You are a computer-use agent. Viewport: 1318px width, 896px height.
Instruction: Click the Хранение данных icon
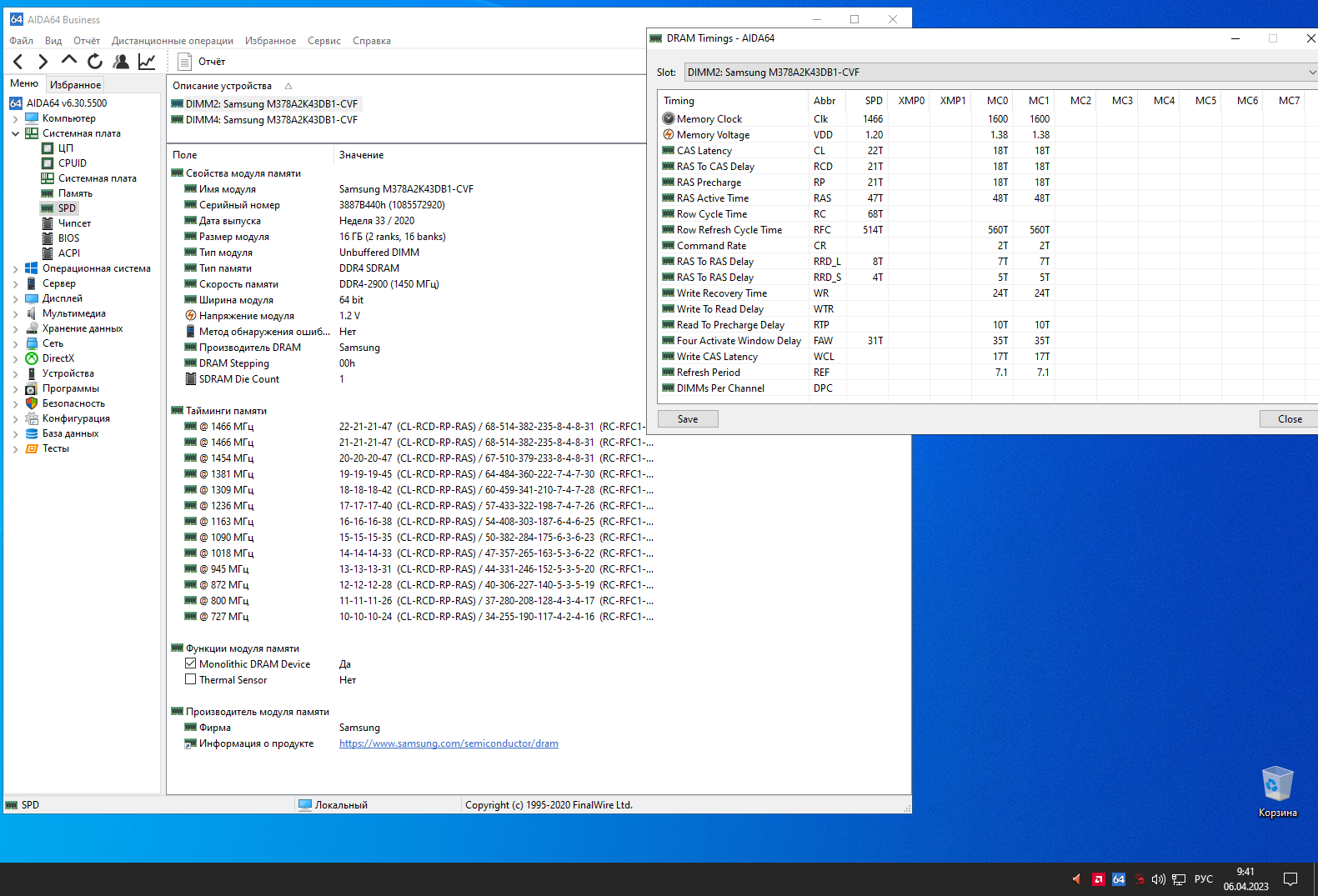coord(32,328)
